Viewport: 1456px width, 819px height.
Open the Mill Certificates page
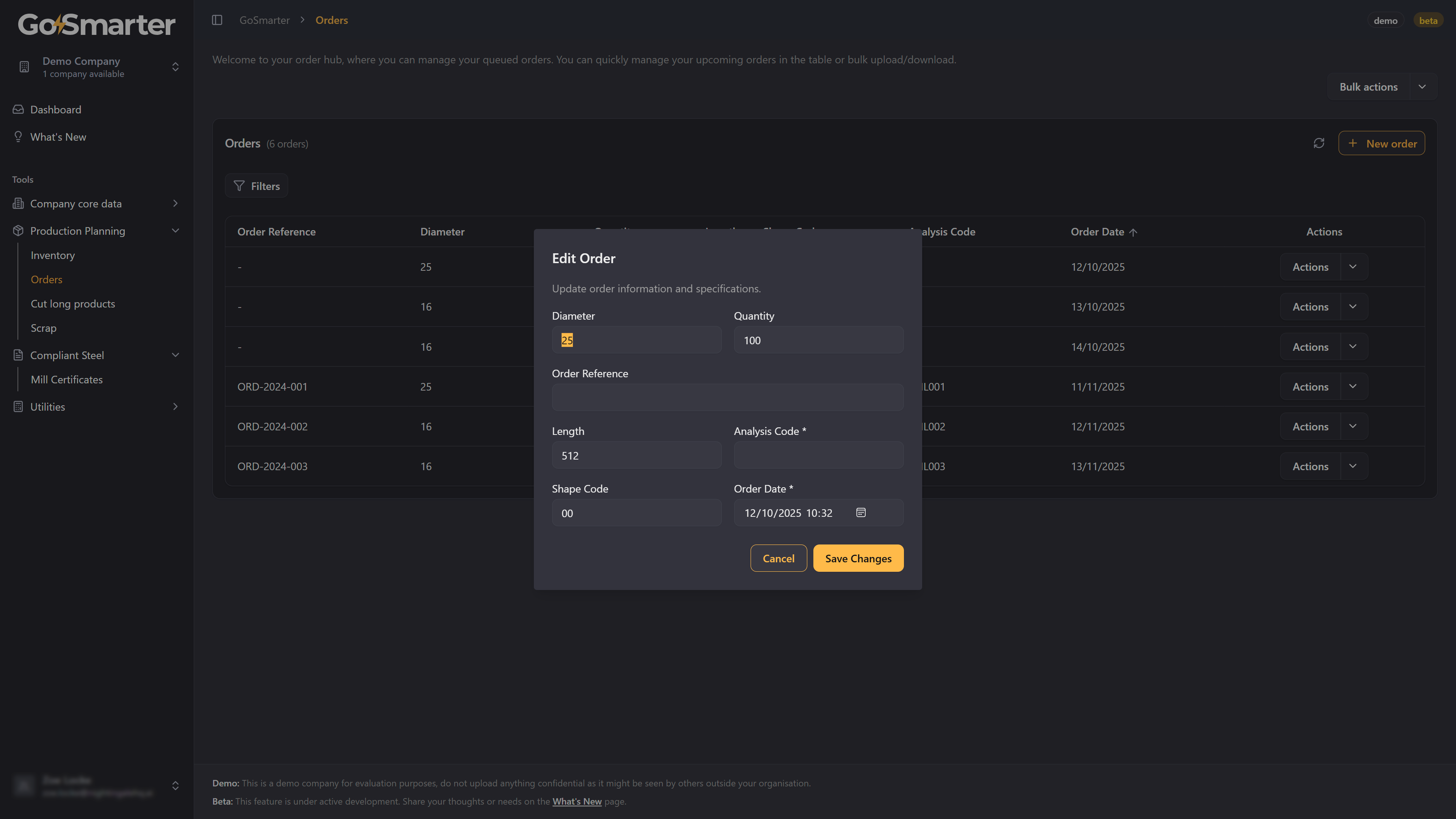click(x=67, y=380)
